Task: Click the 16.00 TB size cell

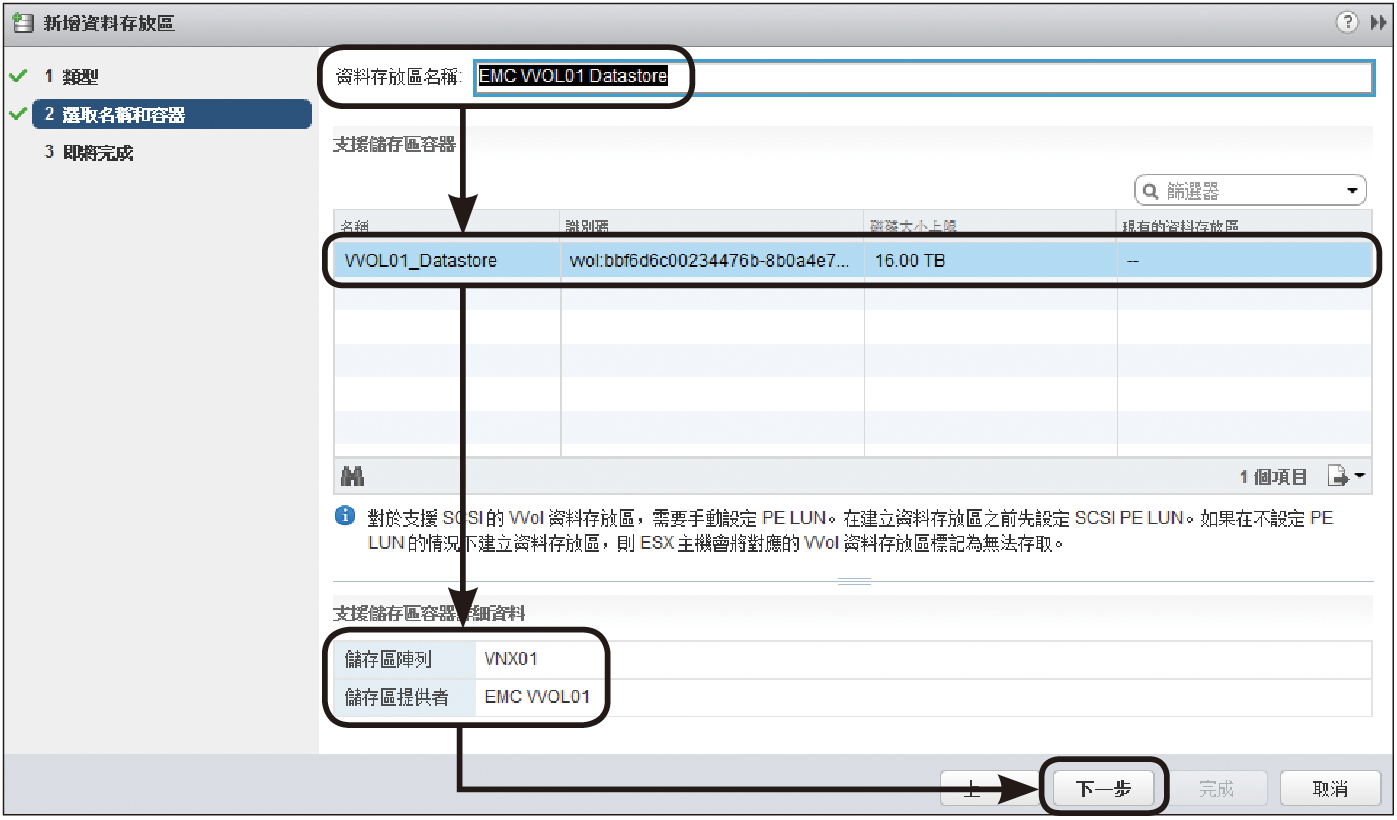Action: point(910,261)
